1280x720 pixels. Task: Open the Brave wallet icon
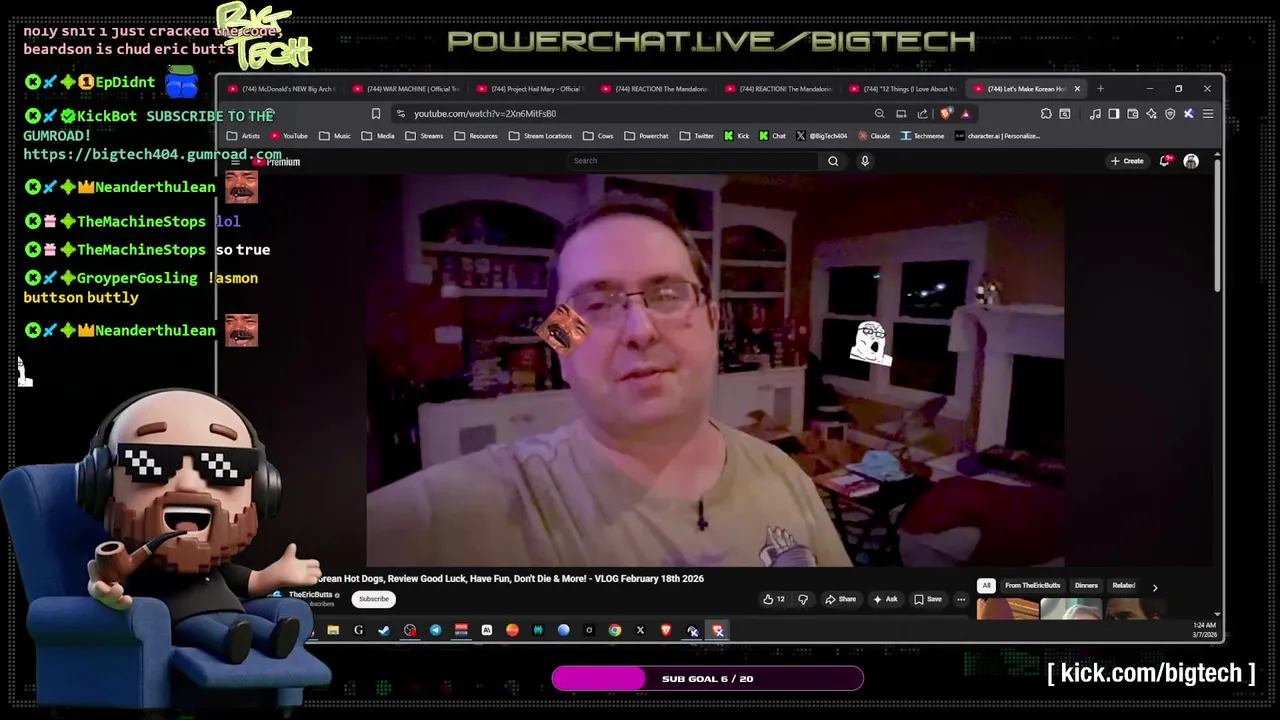pos(1132,114)
